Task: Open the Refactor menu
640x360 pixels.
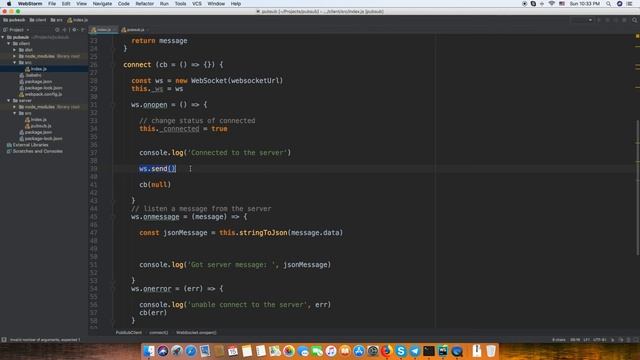Action: point(144,4)
